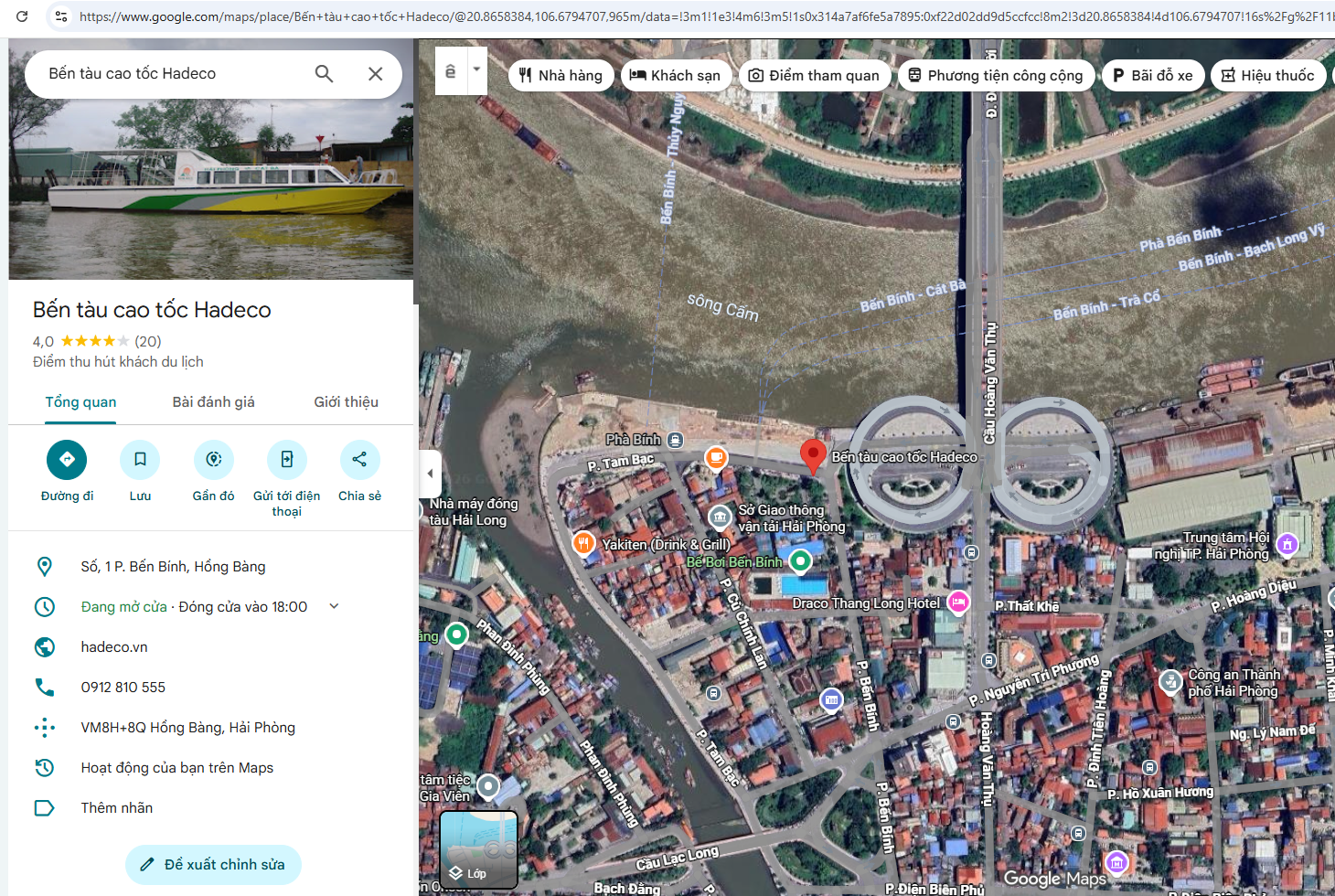Open the hadeco.vn website link

[114, 647]
